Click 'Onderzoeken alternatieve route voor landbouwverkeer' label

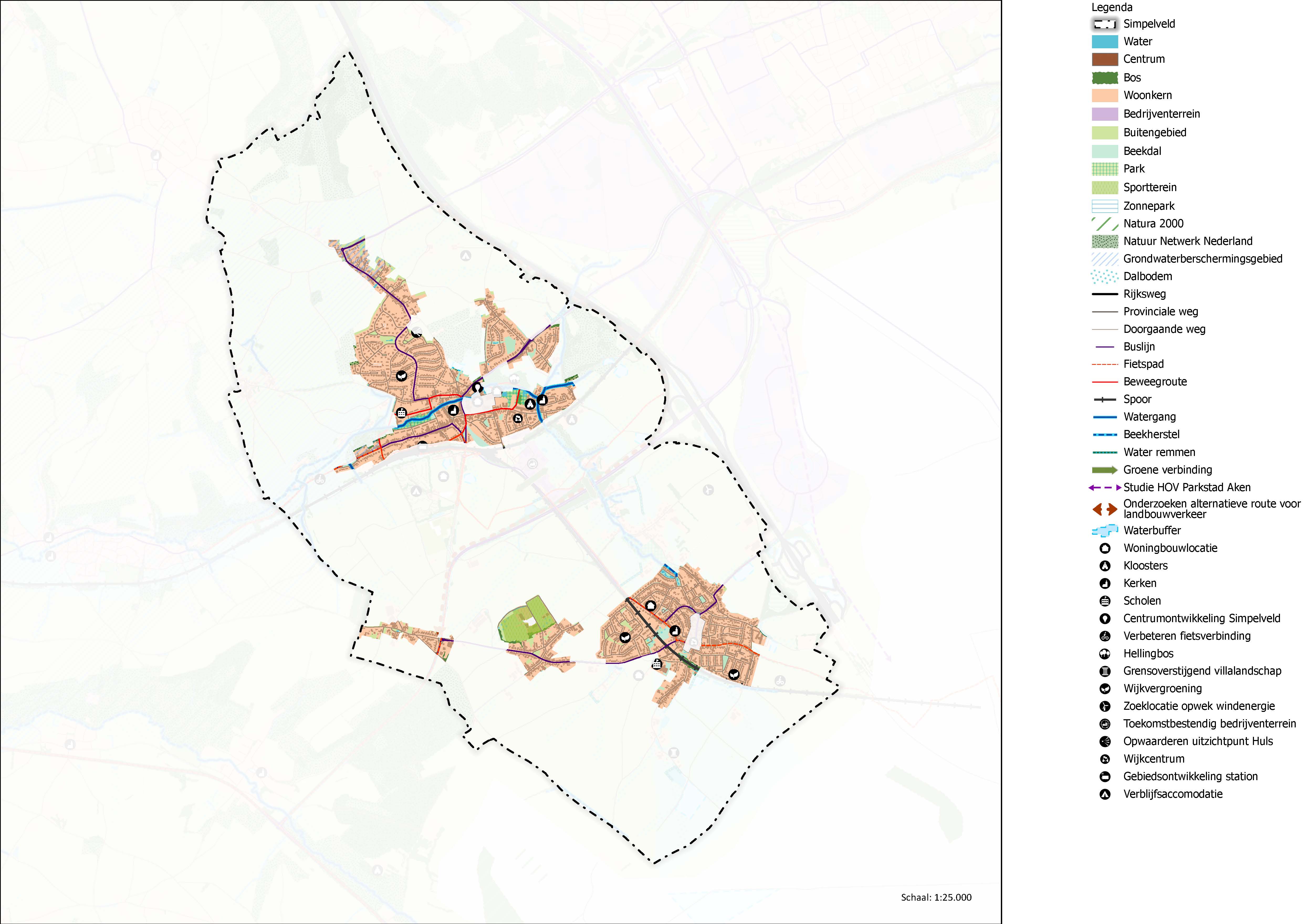click(1212, 509)
